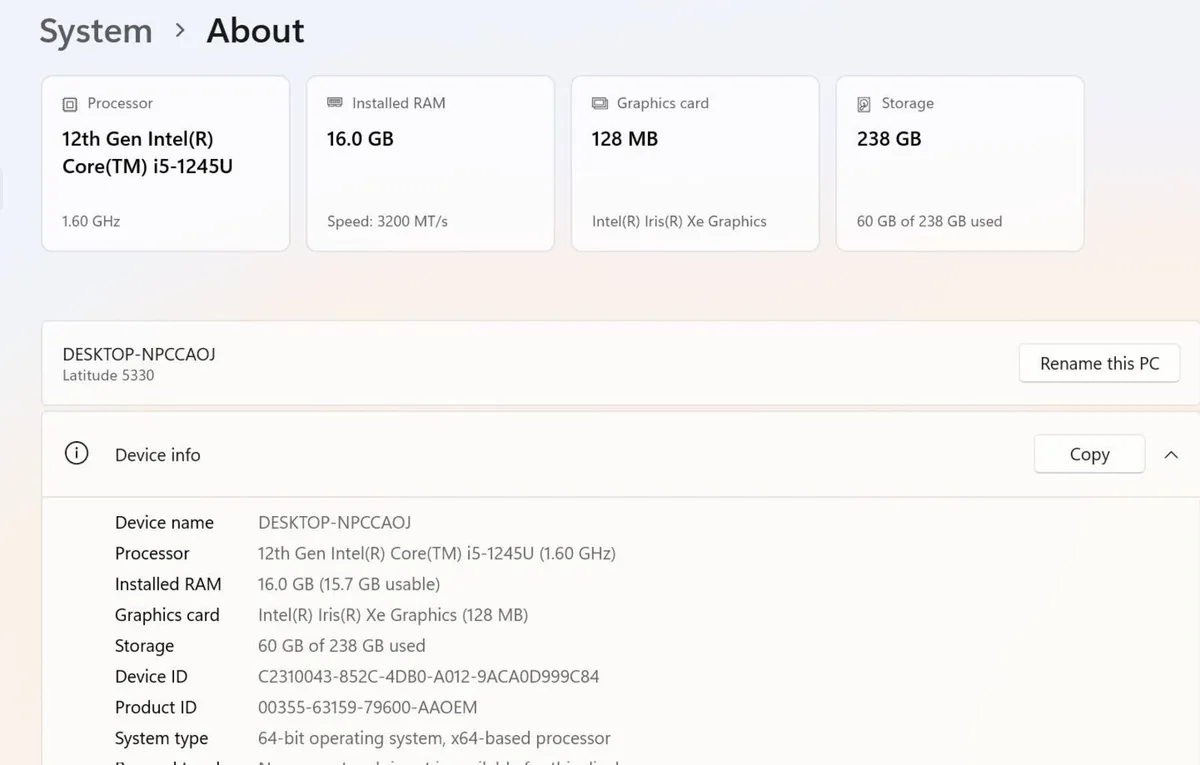Click the System type value text

[x=434, y=738]
